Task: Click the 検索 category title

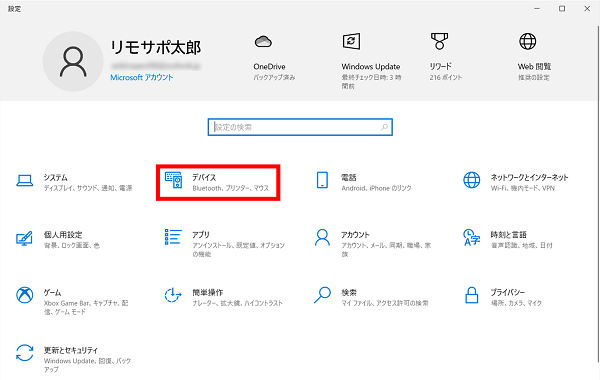Action: point(349,292)
